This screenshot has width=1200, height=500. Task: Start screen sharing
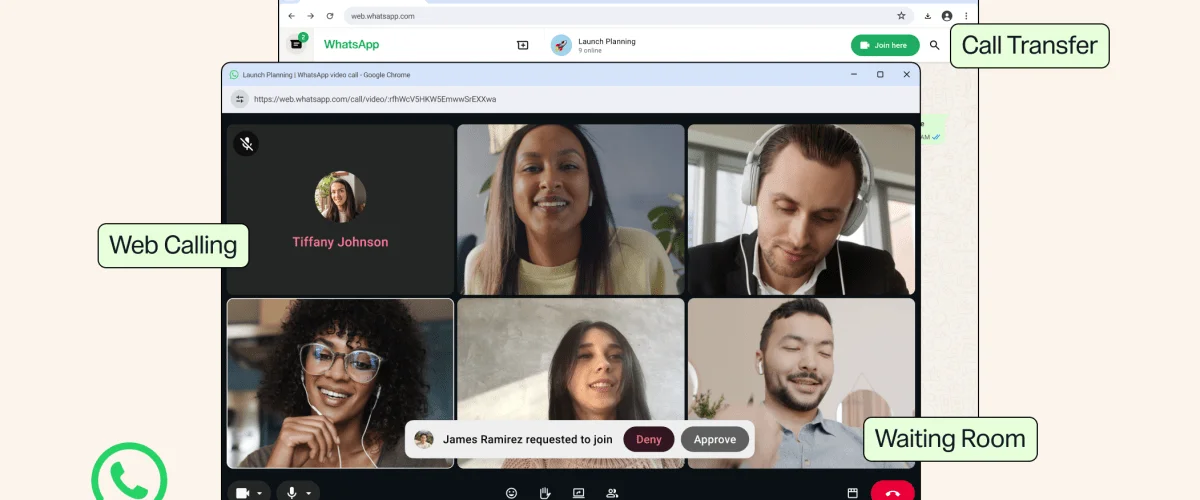point(578,493)
